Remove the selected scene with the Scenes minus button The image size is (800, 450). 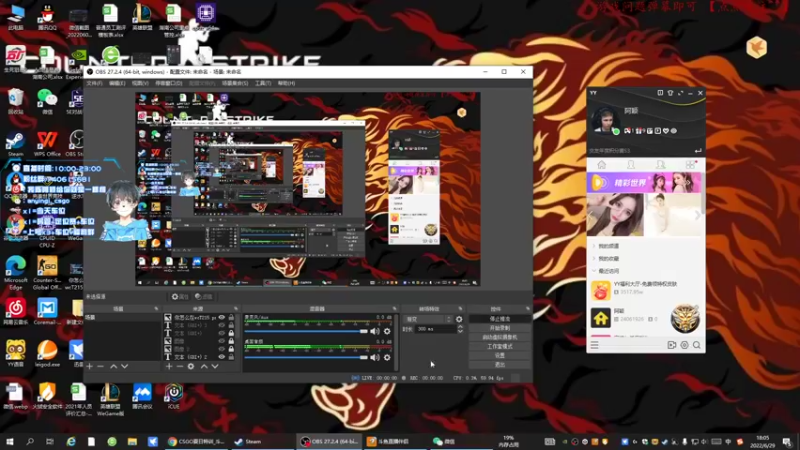click(101, 366)
